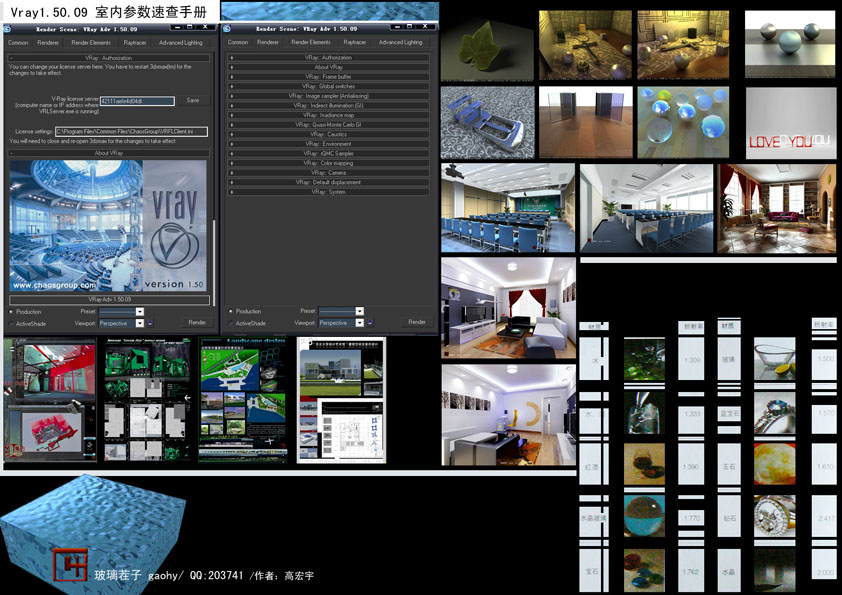Screen dimensions: 842x595
Task: Open the Preset dropdown in the license window
Action: point(121,311)
